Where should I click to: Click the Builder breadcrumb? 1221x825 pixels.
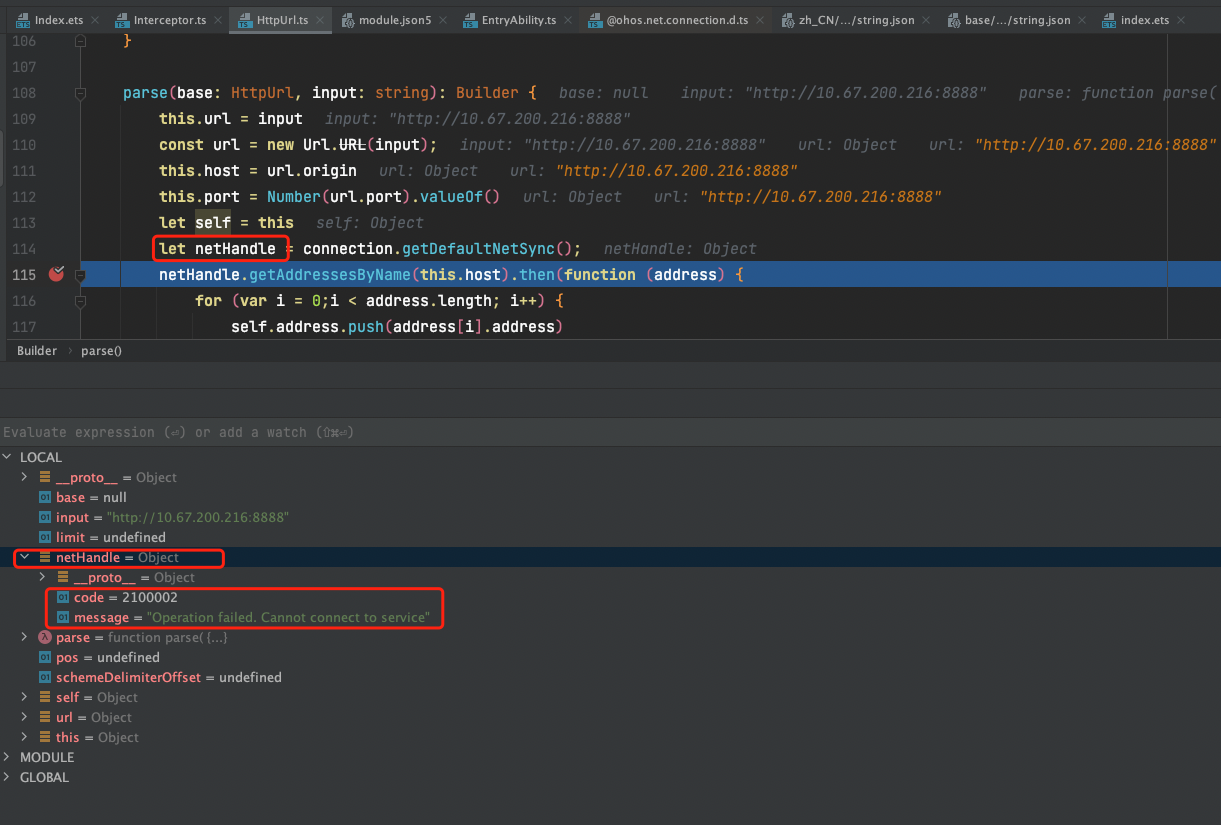pyautogui.click(x=36, y=351)
